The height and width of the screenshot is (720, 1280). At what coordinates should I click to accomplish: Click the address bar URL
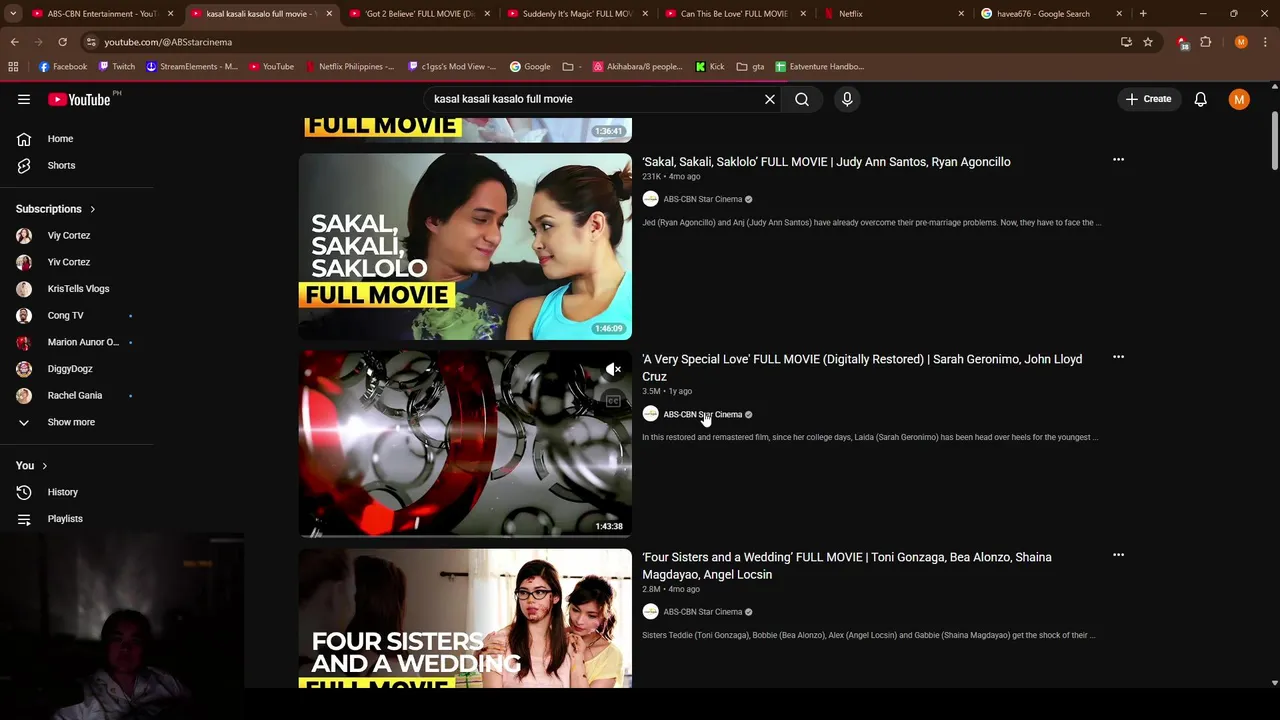tap(168, 42)
